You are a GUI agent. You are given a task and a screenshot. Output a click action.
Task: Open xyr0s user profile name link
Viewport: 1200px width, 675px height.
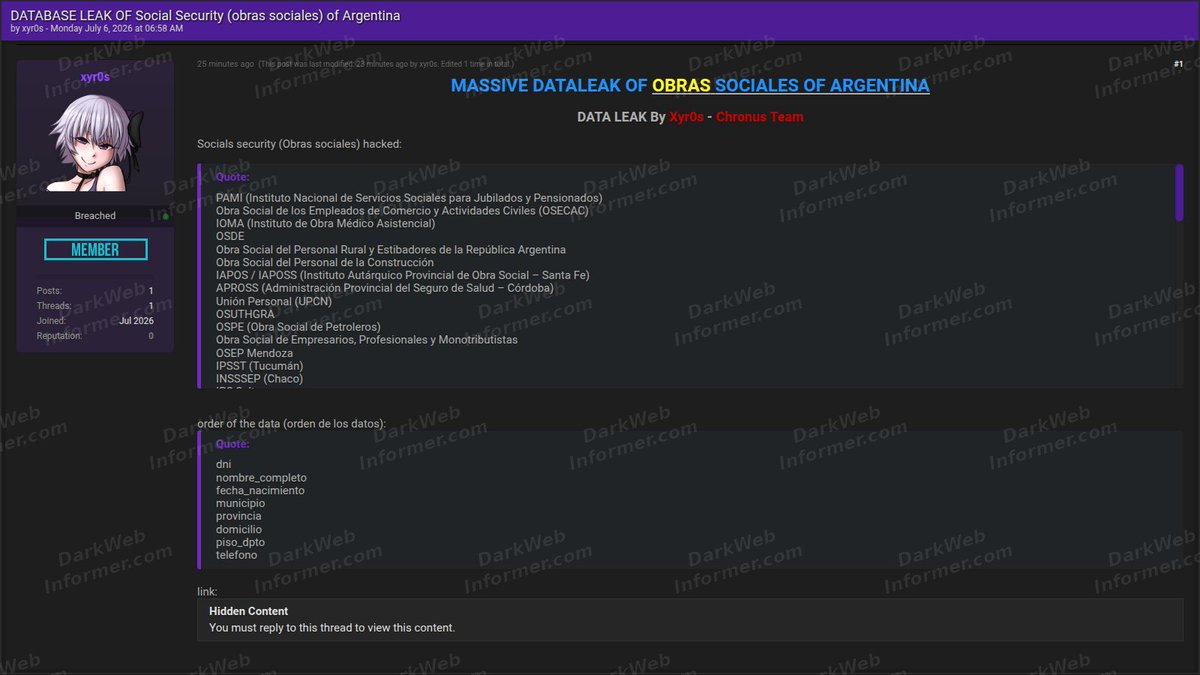coord(95,77)
